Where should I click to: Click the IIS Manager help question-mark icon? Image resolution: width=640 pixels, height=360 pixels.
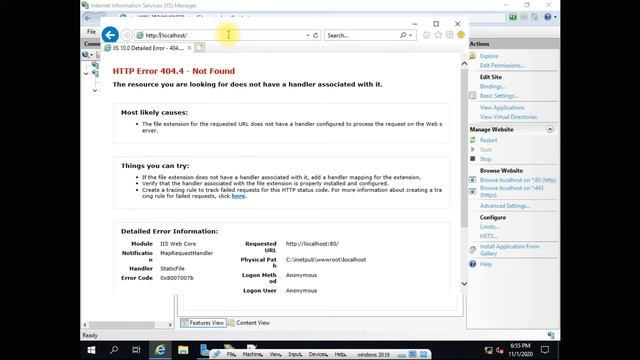click(x=548, y=17)
